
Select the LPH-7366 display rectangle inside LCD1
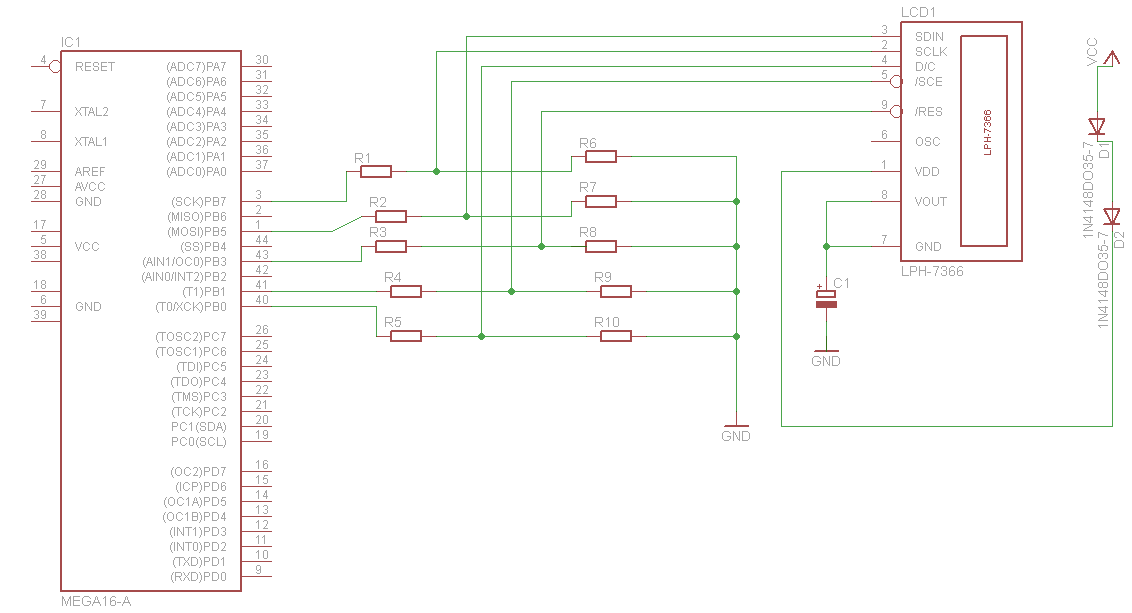(x=983, y=141)
